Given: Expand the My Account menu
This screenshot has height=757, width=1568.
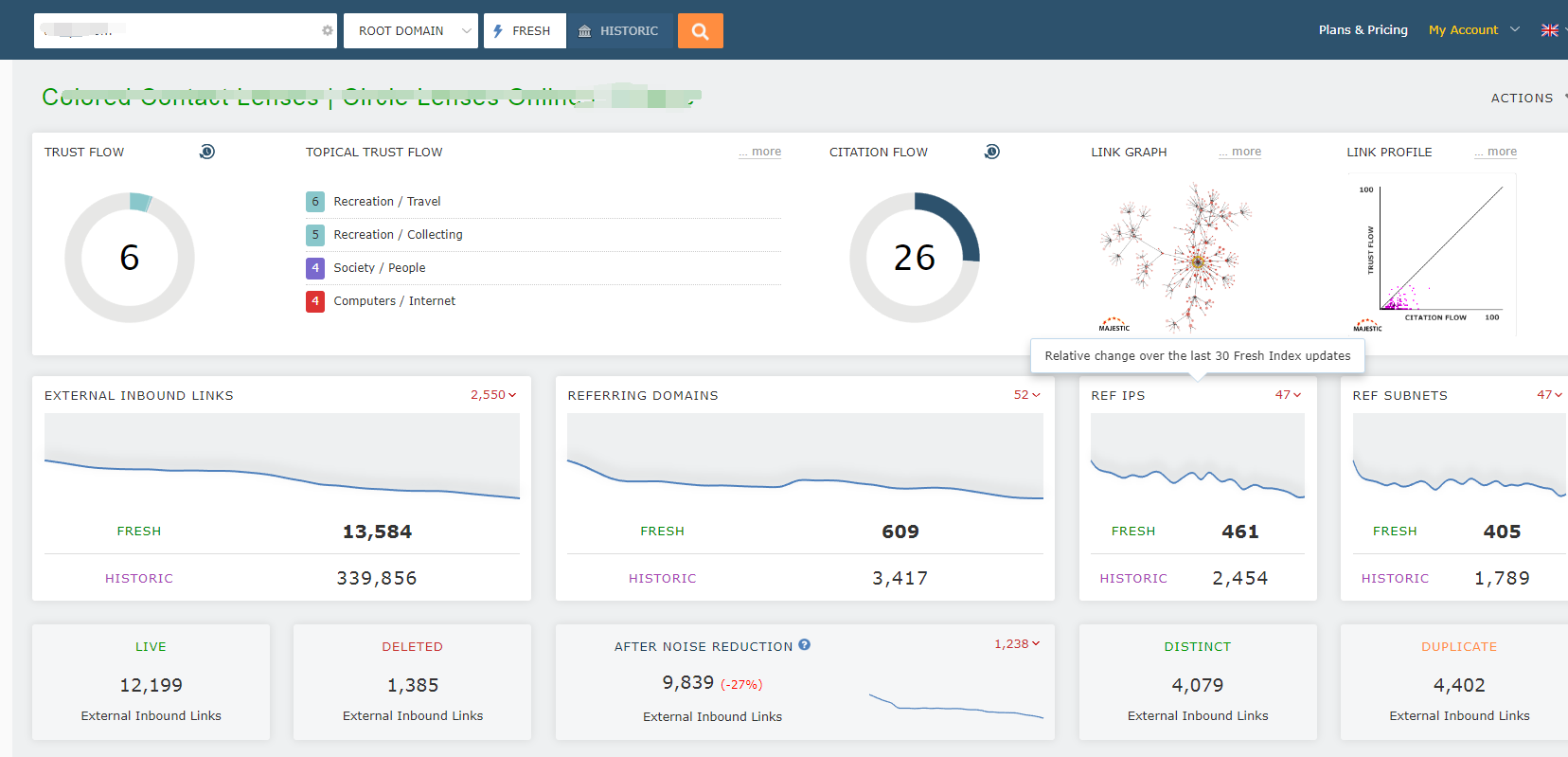Looking at the screenshot, I should 1472,30.
